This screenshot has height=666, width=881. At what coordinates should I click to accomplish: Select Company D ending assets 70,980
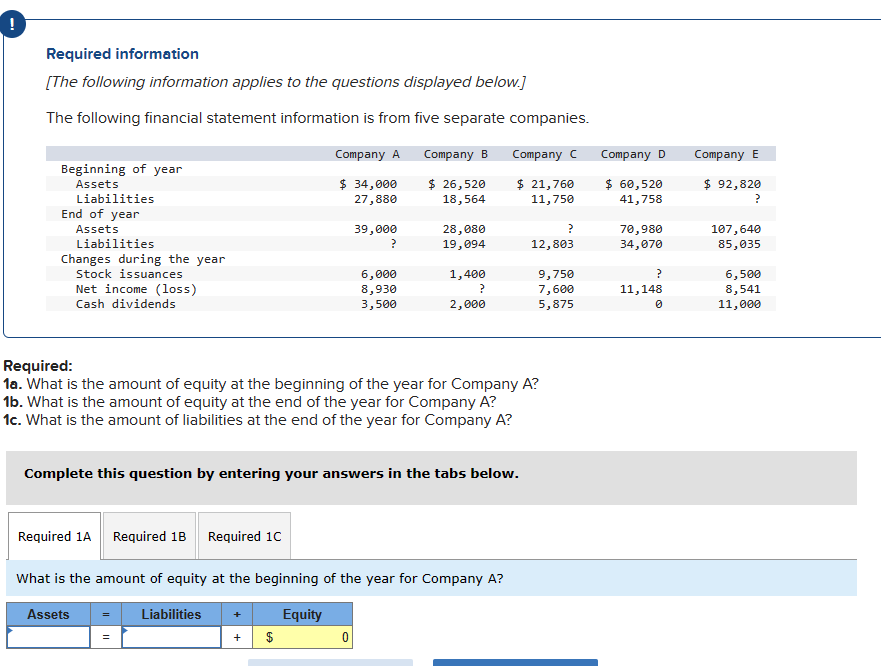641,229
